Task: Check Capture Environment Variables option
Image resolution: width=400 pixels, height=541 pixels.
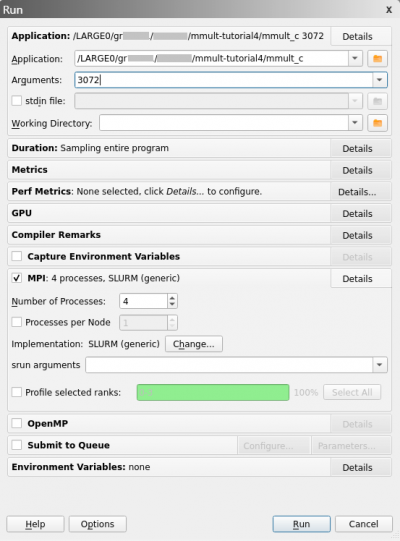Action: (x=17, y=256)
